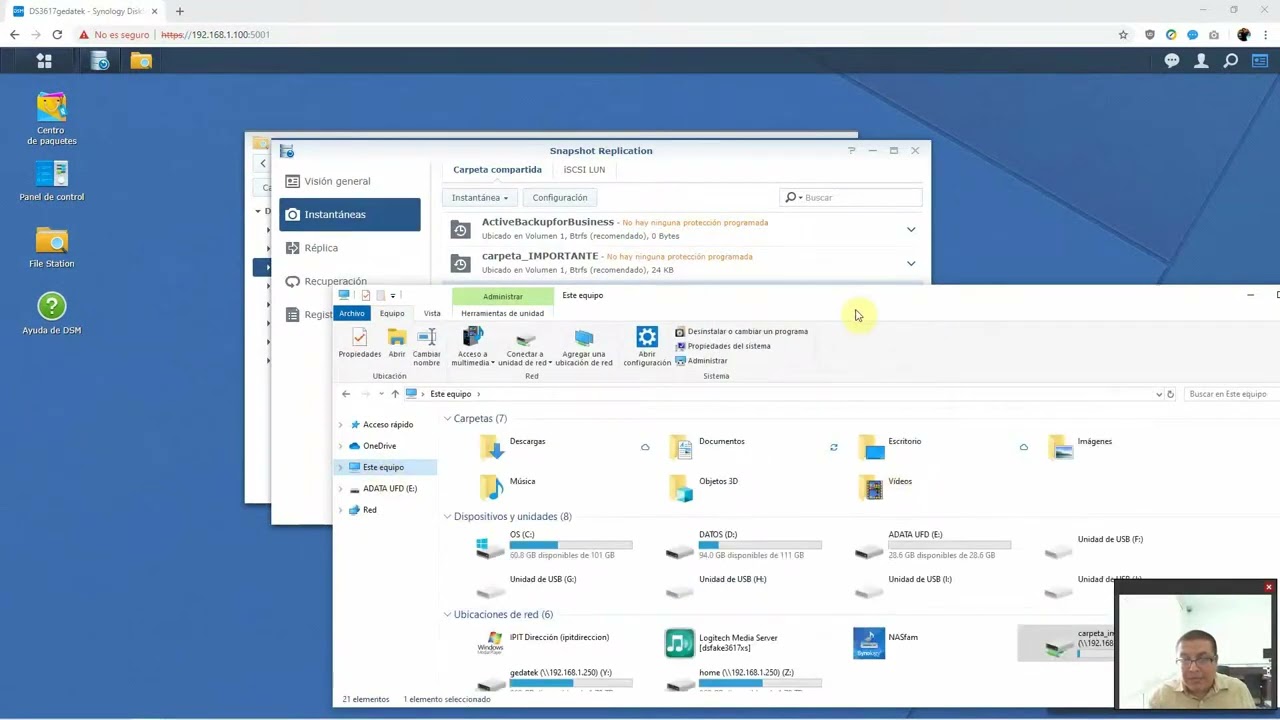Open the Herramientas de unidad tab
Screen dimensions: 1280x720
(502, 313)
